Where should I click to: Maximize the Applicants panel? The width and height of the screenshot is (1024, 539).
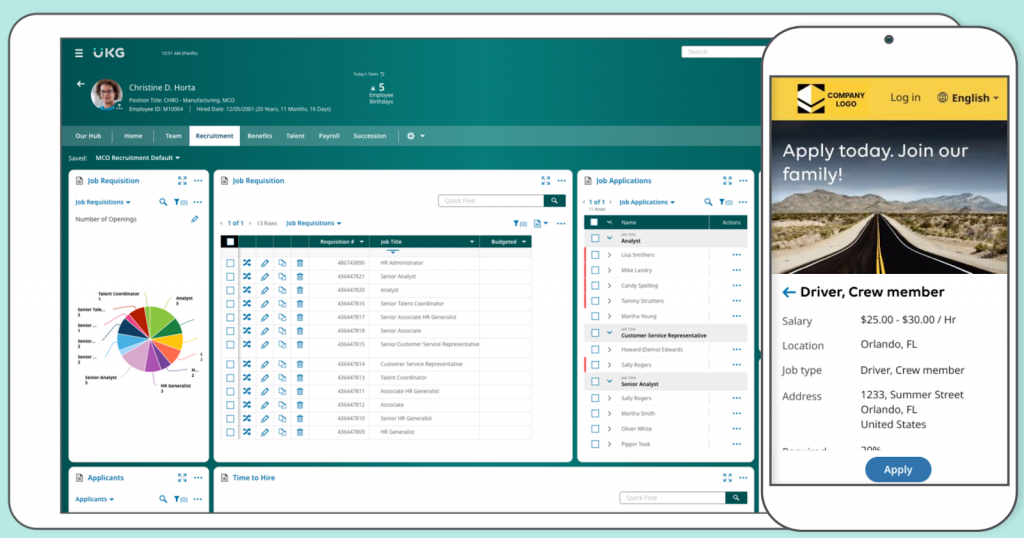tap(182, 478)
